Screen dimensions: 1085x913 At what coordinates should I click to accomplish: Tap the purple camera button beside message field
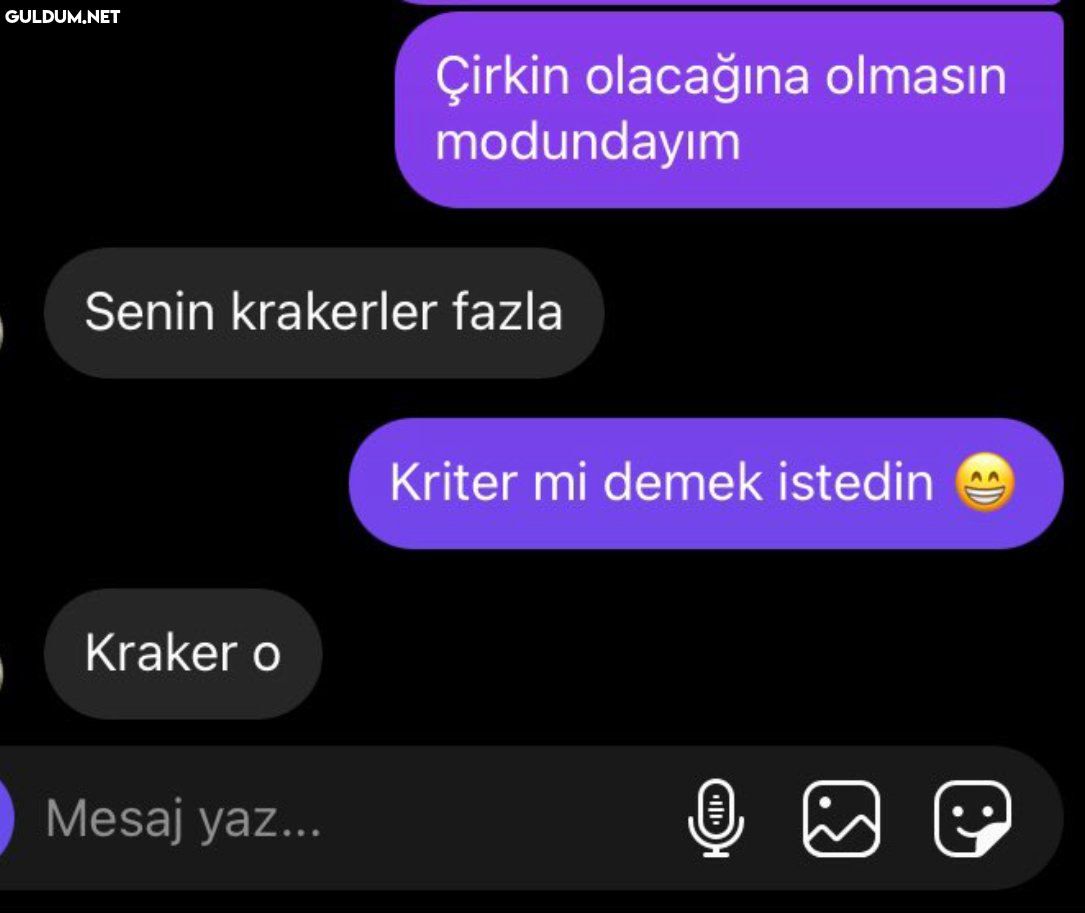[6, 818]
